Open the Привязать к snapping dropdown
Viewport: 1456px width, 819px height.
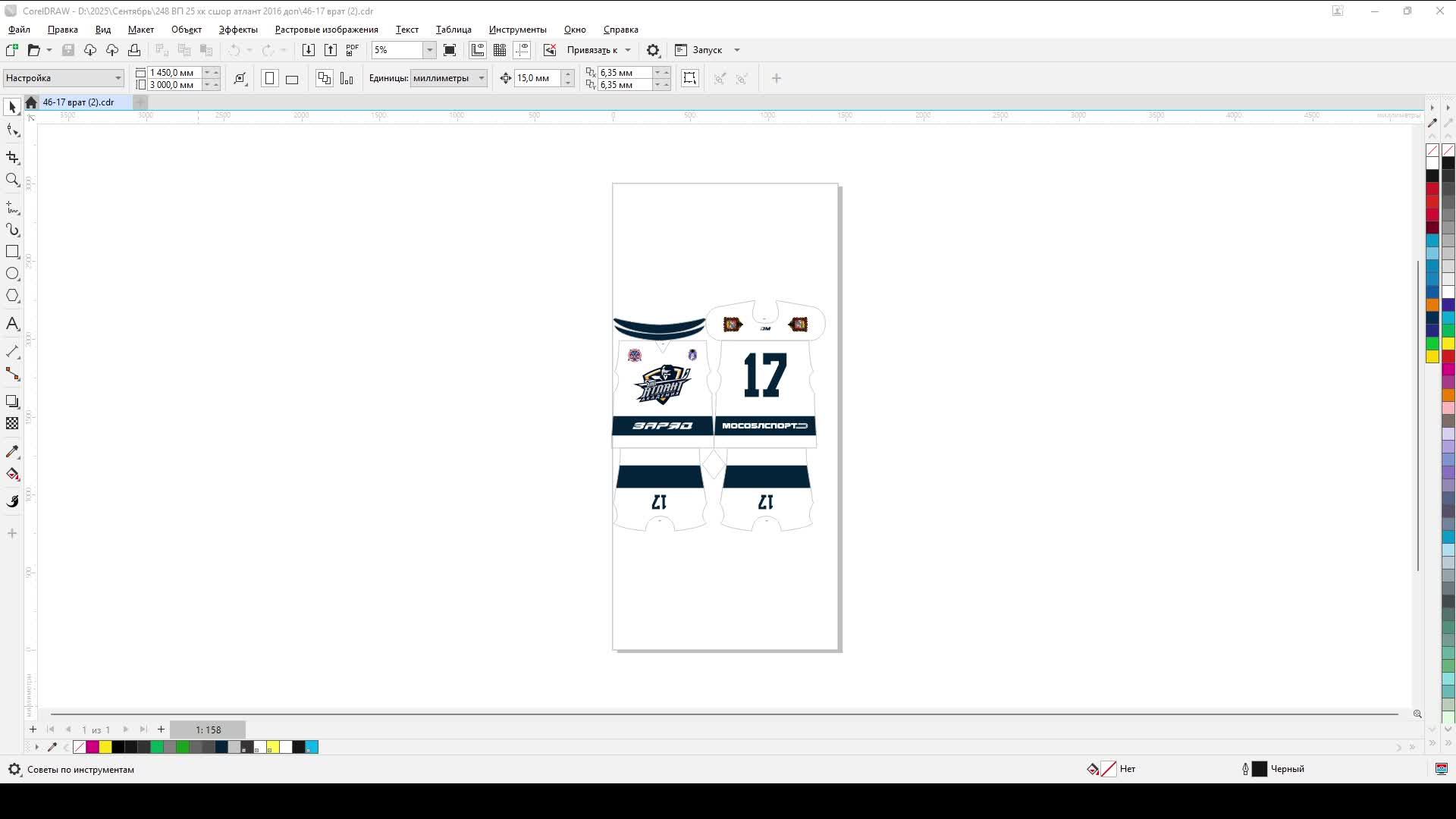[x=598, y=50]
